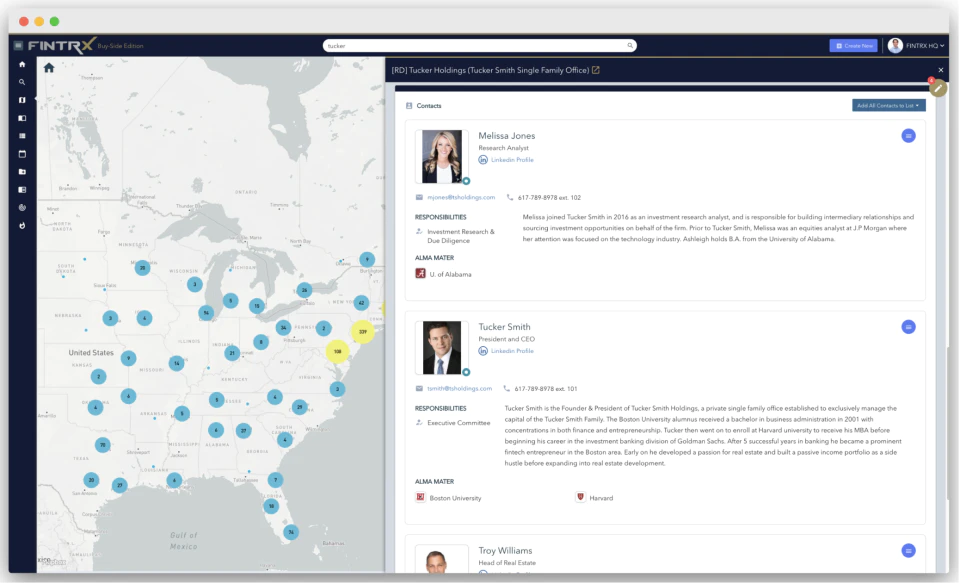Open the sidebar icon directly below Map
This screenshot has width=960, height=583.
pos(22,118)
